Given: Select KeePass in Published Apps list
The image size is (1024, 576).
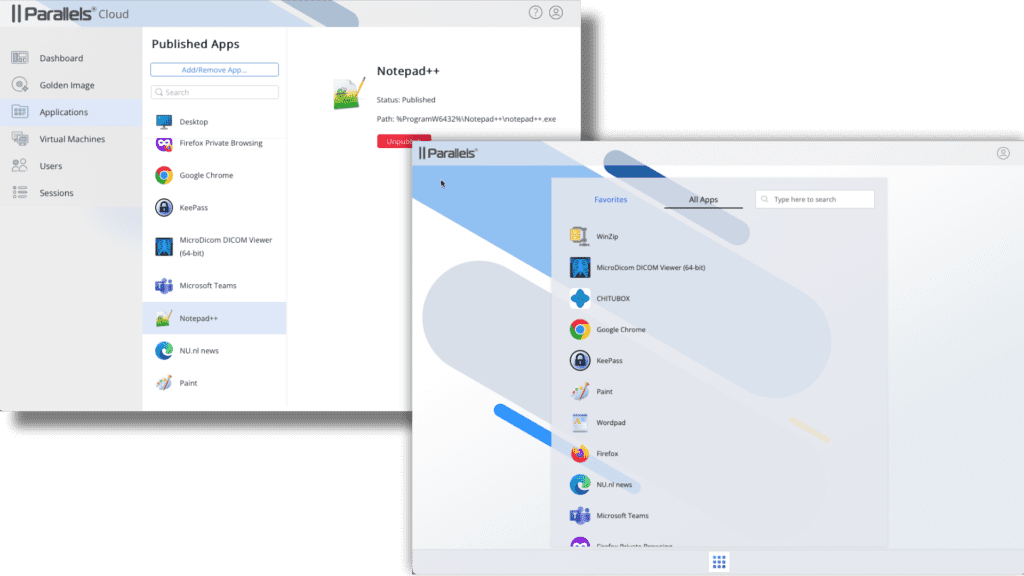Looking at the screenshot, I should 196,207.
